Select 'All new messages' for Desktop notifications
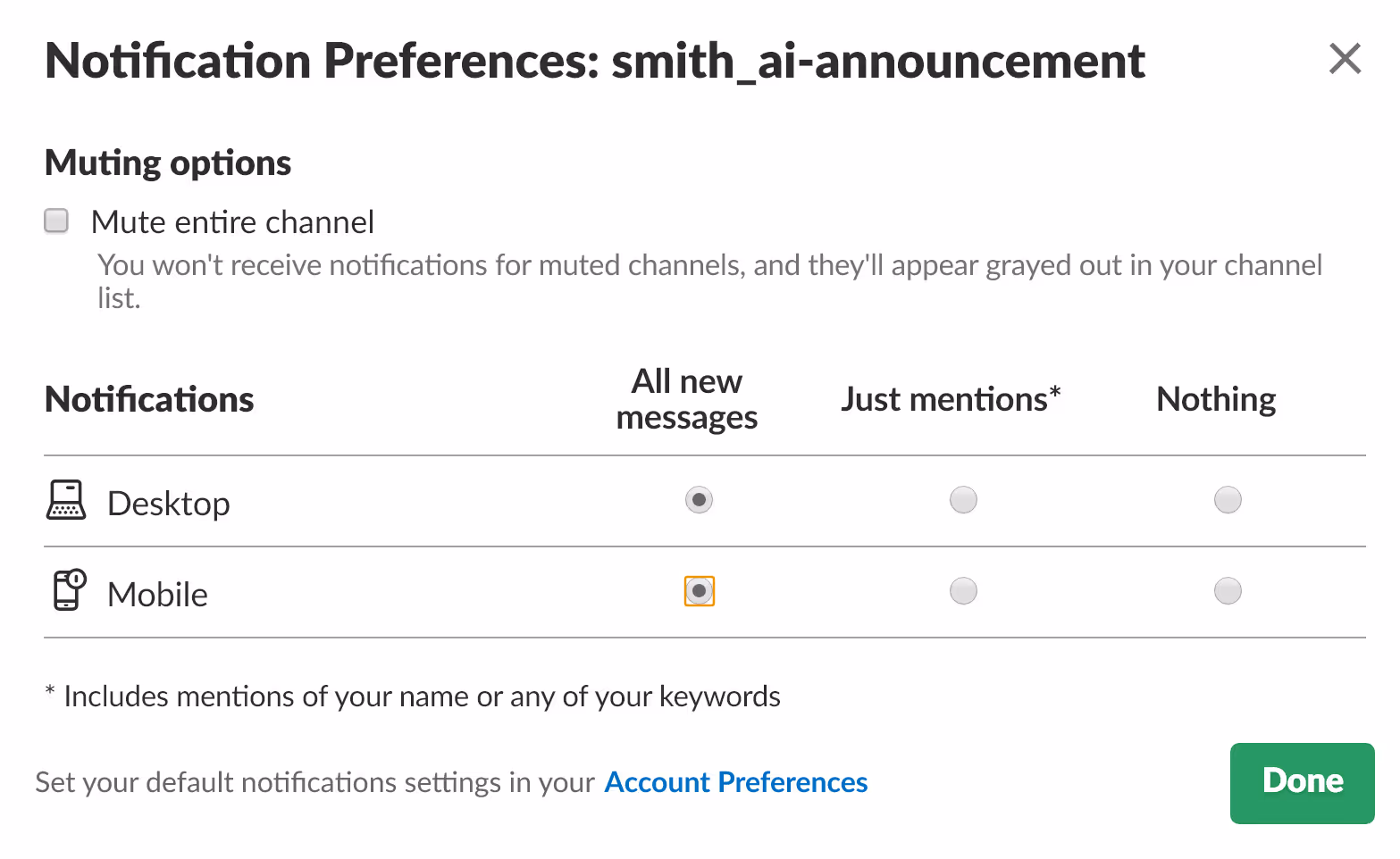Image resolution: width=1400 pixels, height=859 pixels. coord(699,500)
